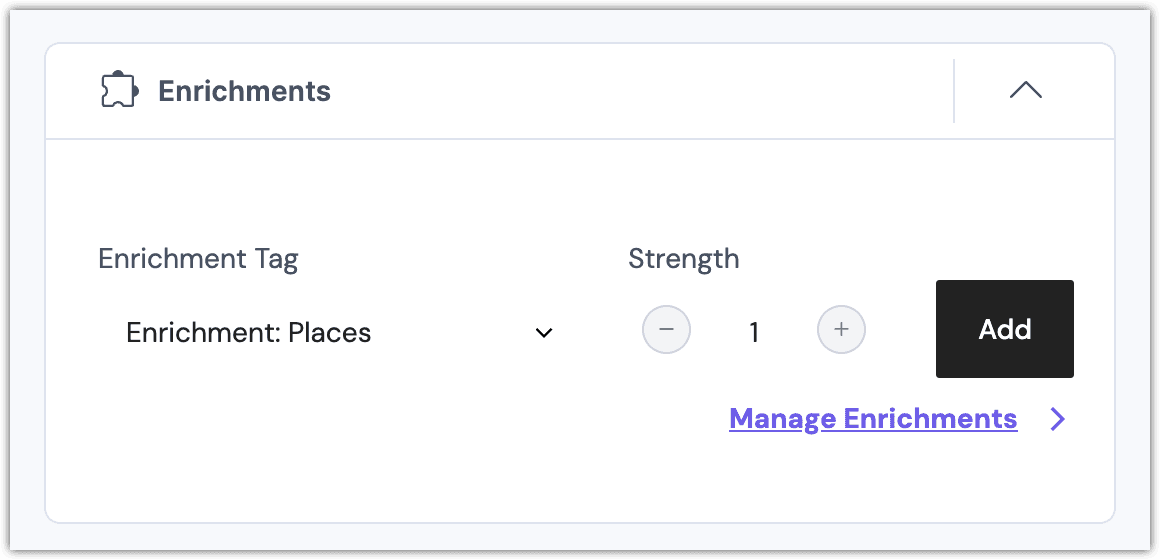Screen dimensions: 1160x560
Task: Click the arrow beside Manage Enrichments
Action: click(1058, 419)
